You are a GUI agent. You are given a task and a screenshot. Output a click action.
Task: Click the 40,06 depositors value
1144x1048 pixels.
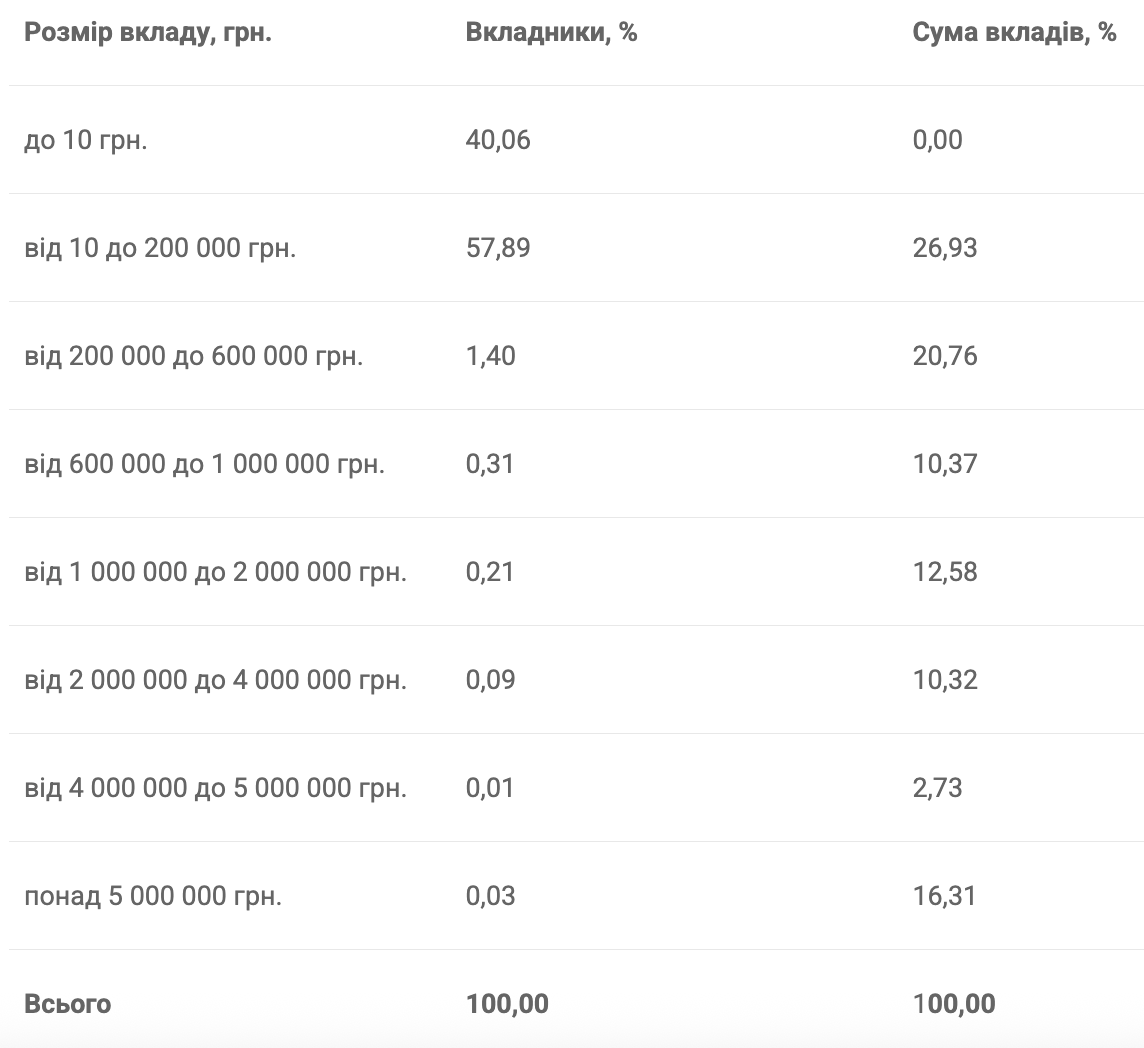pos(498,140)
